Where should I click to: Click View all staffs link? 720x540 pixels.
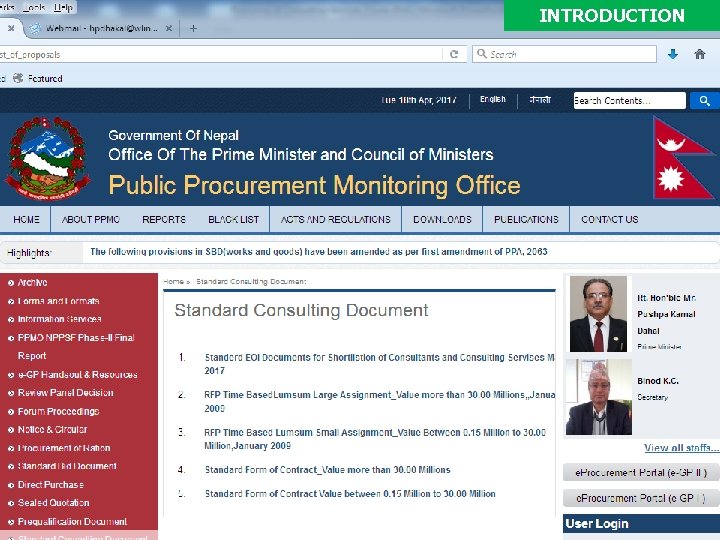[x=681, y=447]
